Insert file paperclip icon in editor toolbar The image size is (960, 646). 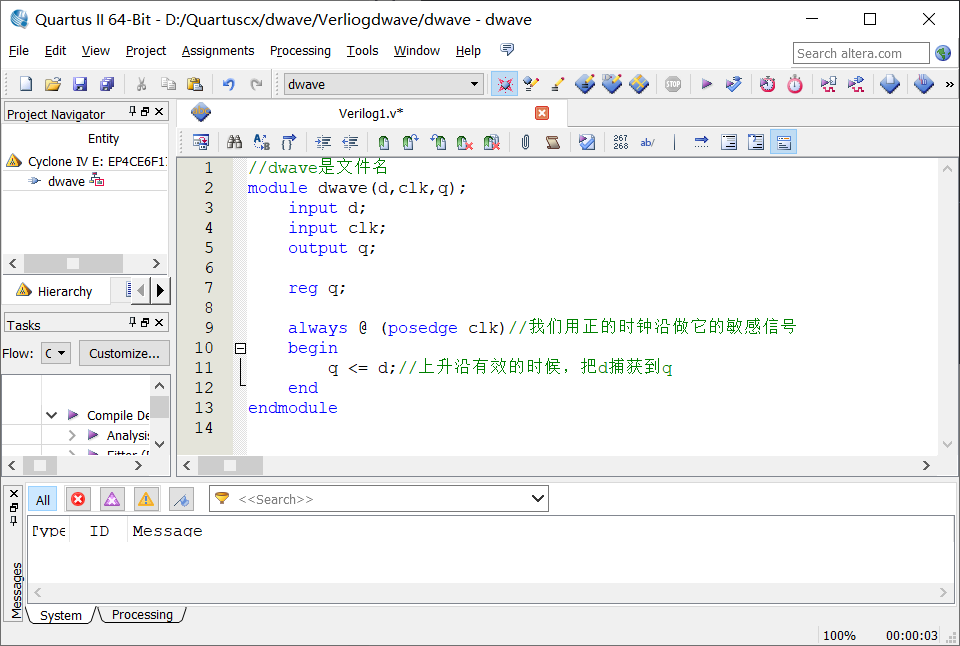(x=525, y=143)
